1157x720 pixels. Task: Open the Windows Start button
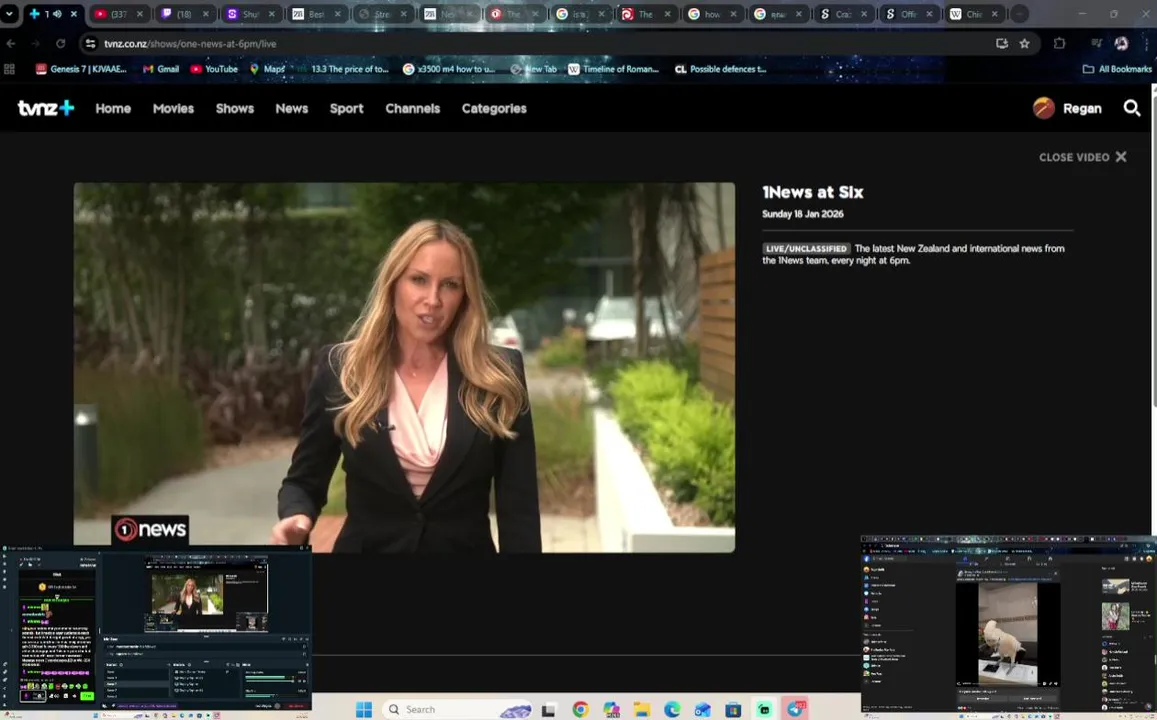(x=364, y=710)
